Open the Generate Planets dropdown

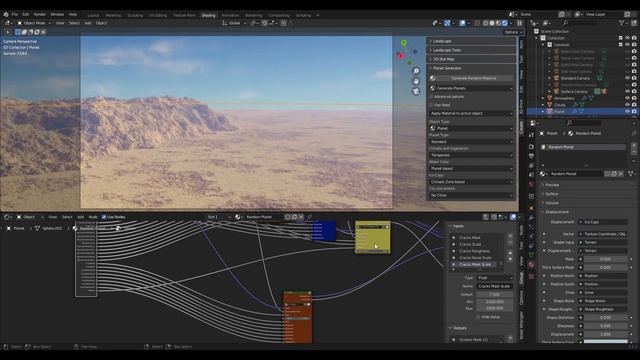point(471,88)
